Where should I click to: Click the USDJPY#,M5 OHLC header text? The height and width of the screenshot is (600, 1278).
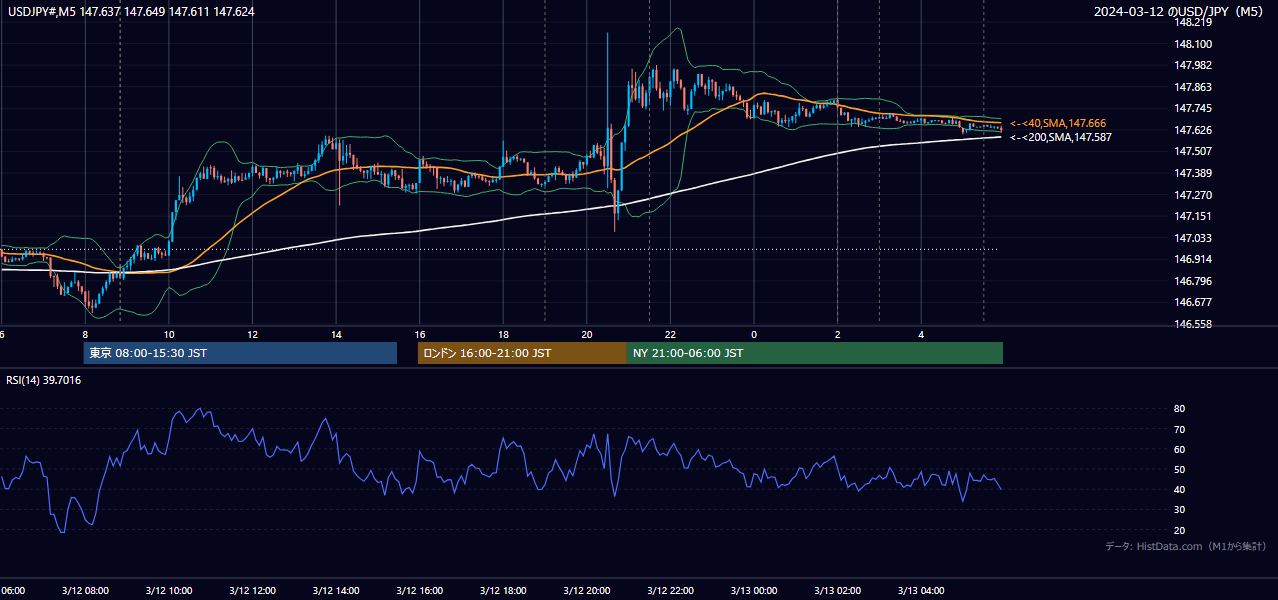[130, 12]
